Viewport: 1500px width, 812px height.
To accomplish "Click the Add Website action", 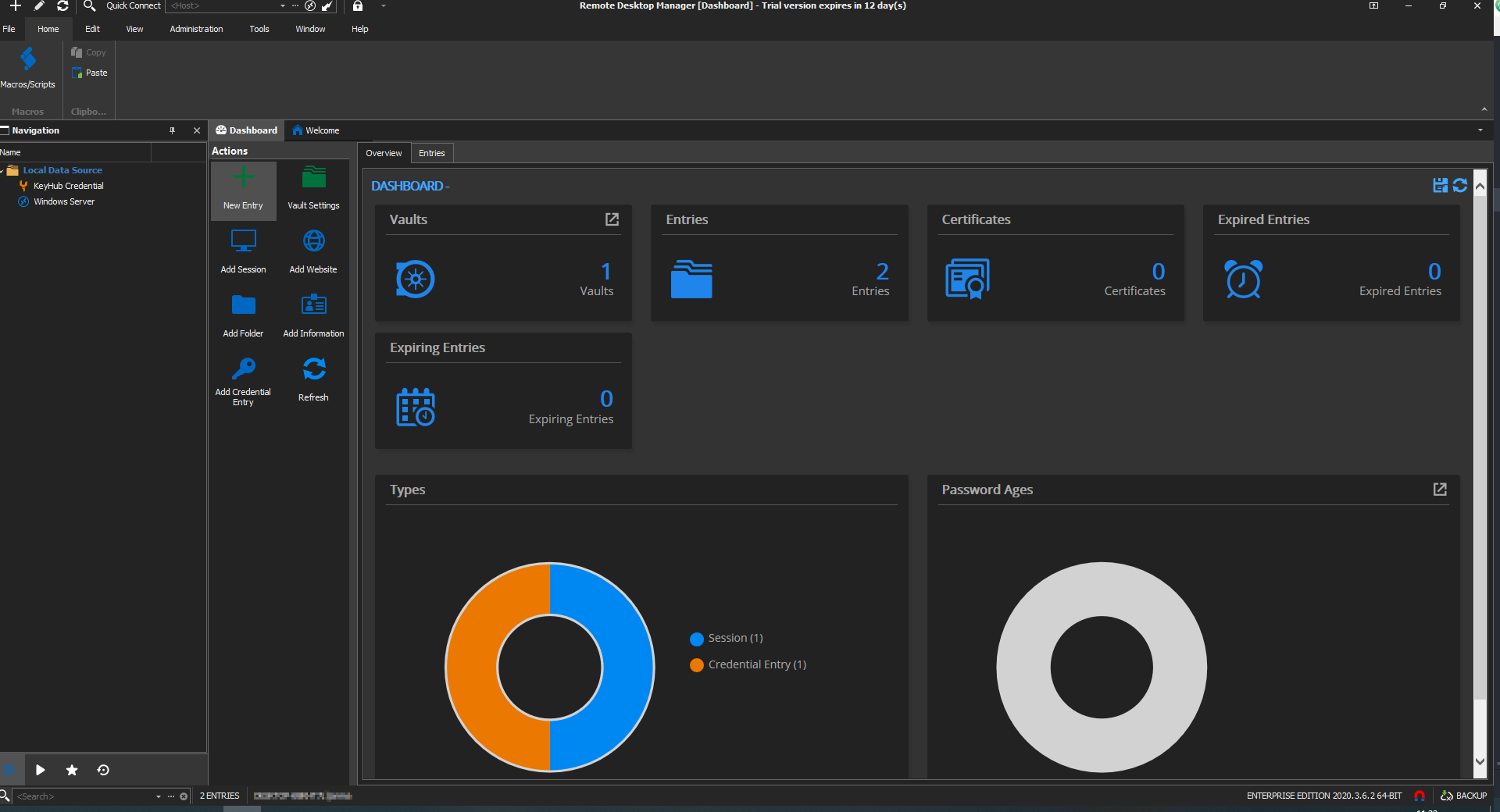I will 313,252.
